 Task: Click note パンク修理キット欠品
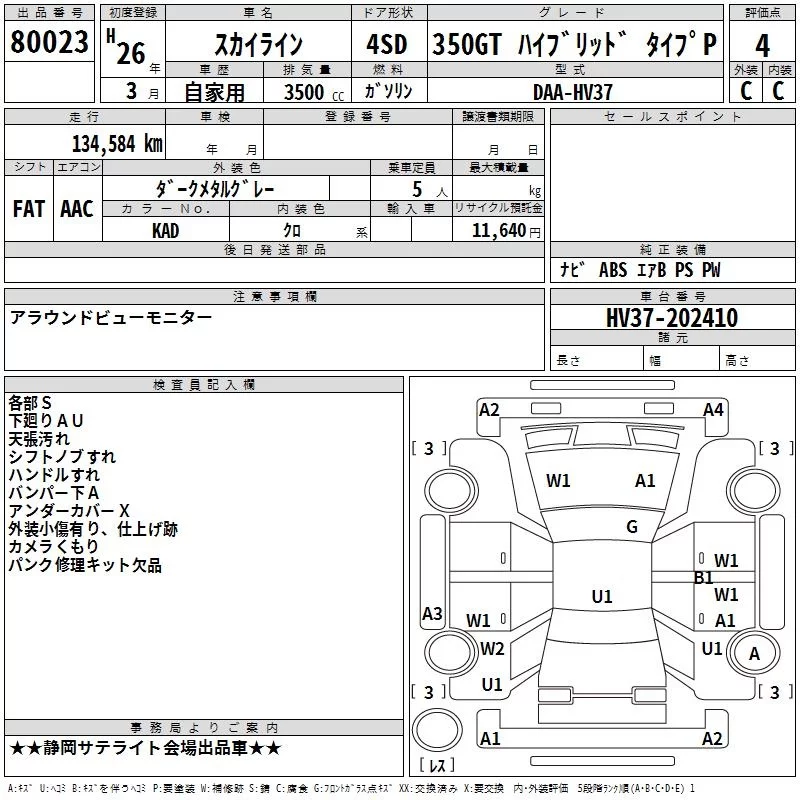click(85, 565)
